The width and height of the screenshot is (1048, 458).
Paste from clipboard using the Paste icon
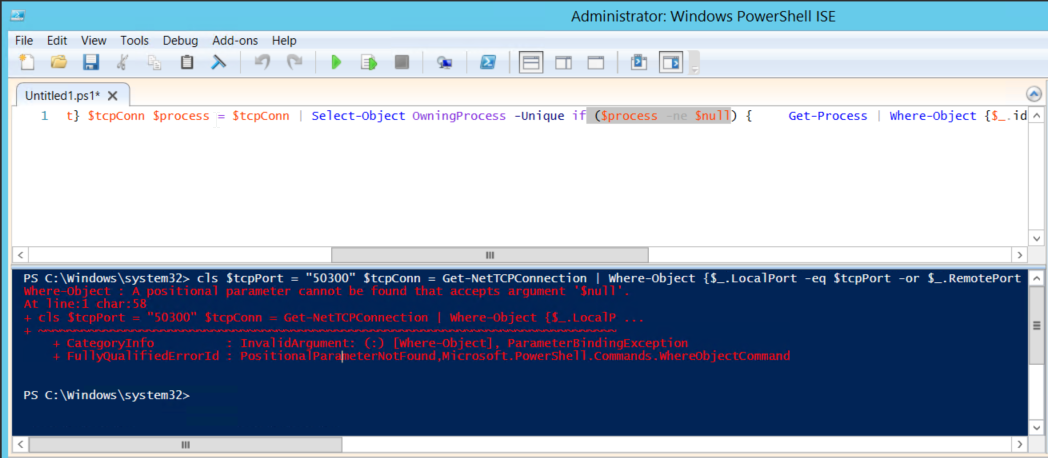pyautogui.click(x=187, y=63)
